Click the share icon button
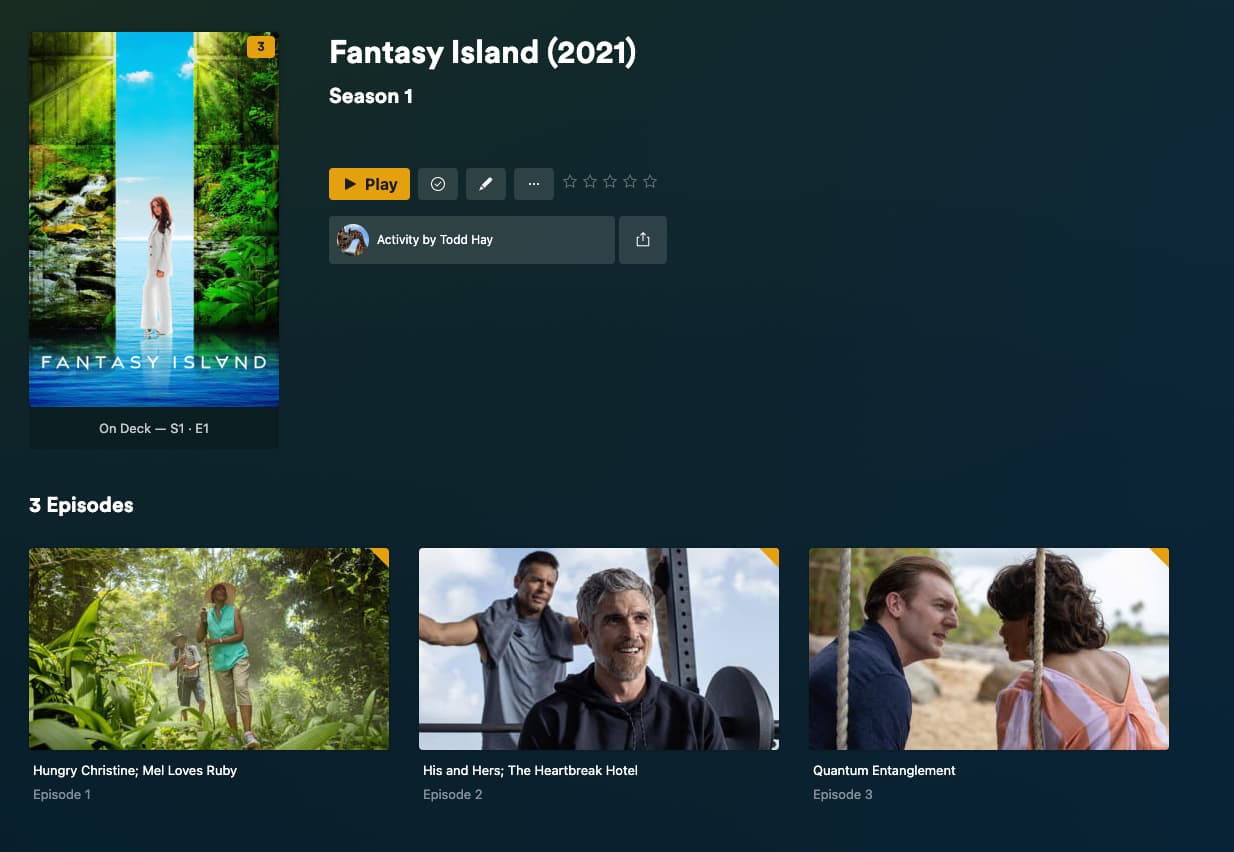1234x852 pixels. 643,240
